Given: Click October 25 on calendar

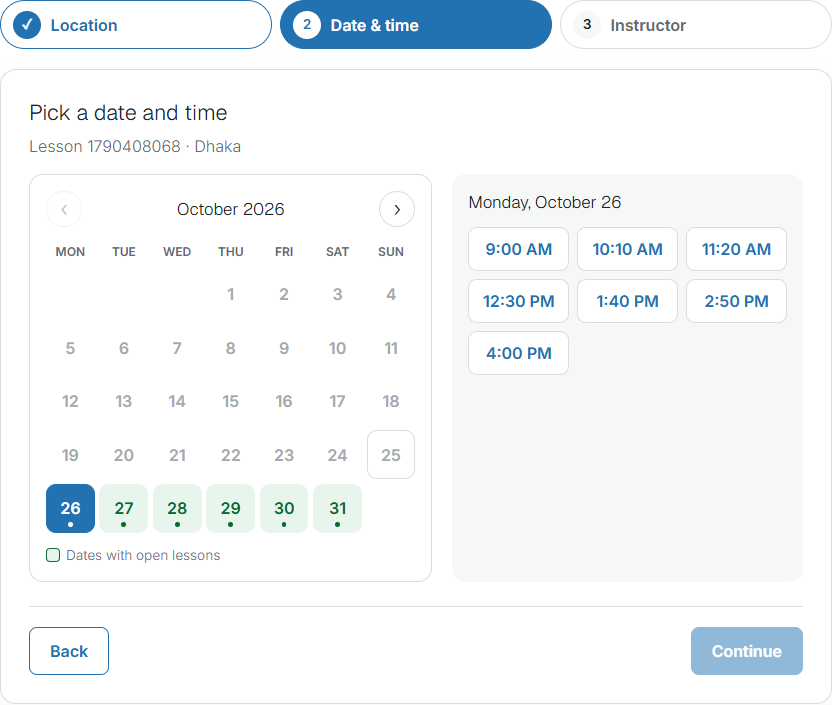Looking at the screenshot, I should 391,455.
